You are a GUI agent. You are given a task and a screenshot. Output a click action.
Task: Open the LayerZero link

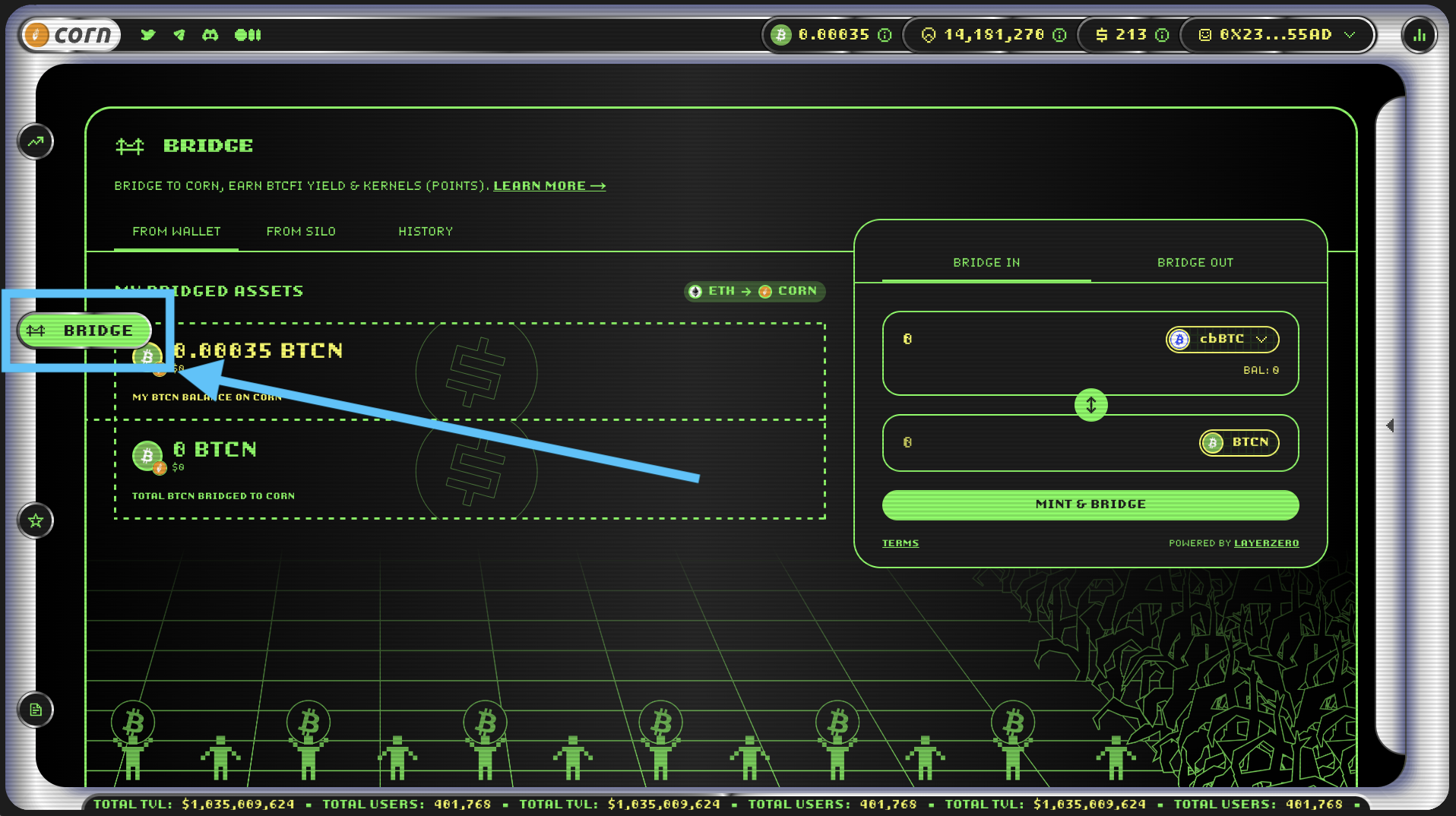[x=1266, y=543]
